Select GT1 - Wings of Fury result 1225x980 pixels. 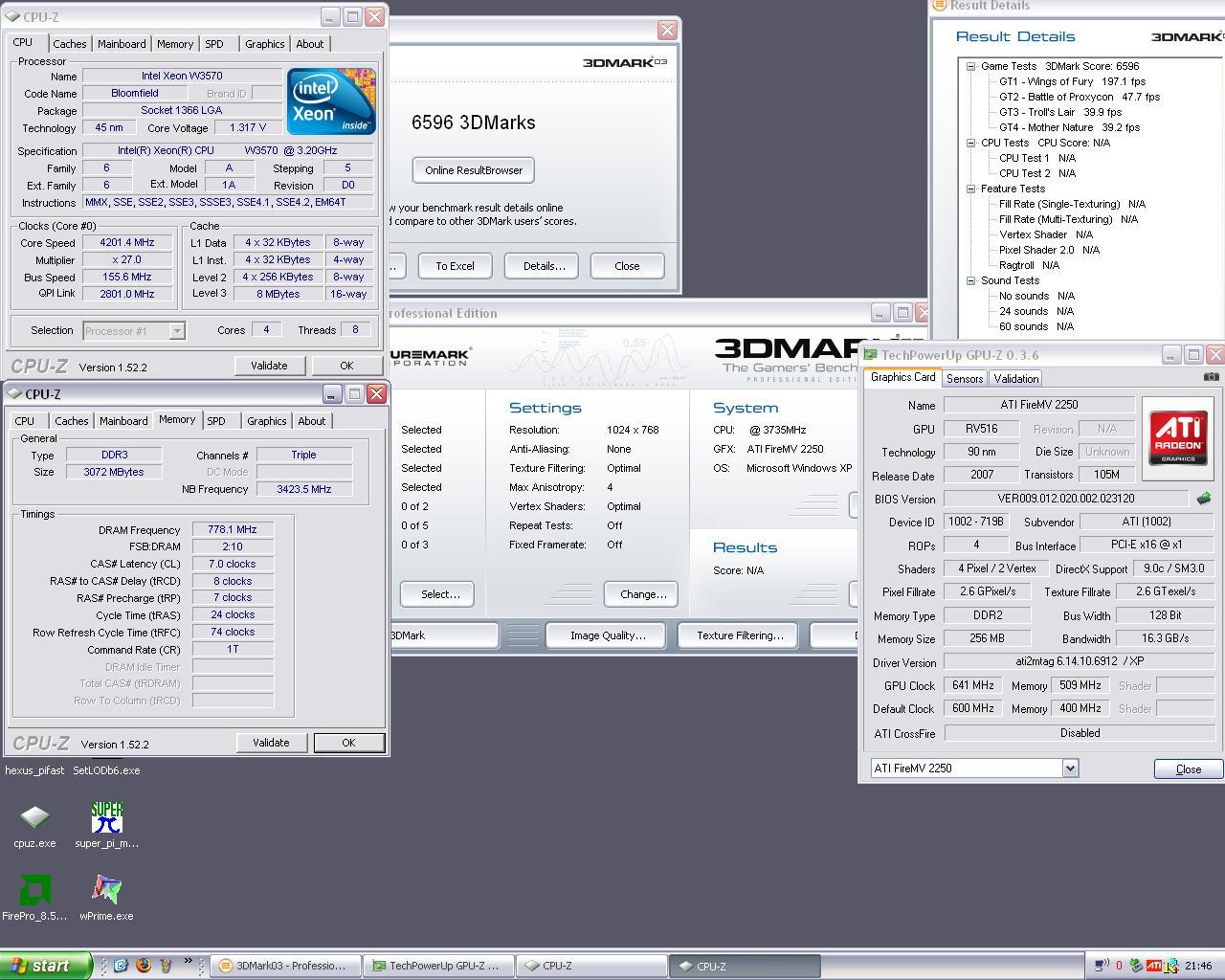coord(1071,81)
